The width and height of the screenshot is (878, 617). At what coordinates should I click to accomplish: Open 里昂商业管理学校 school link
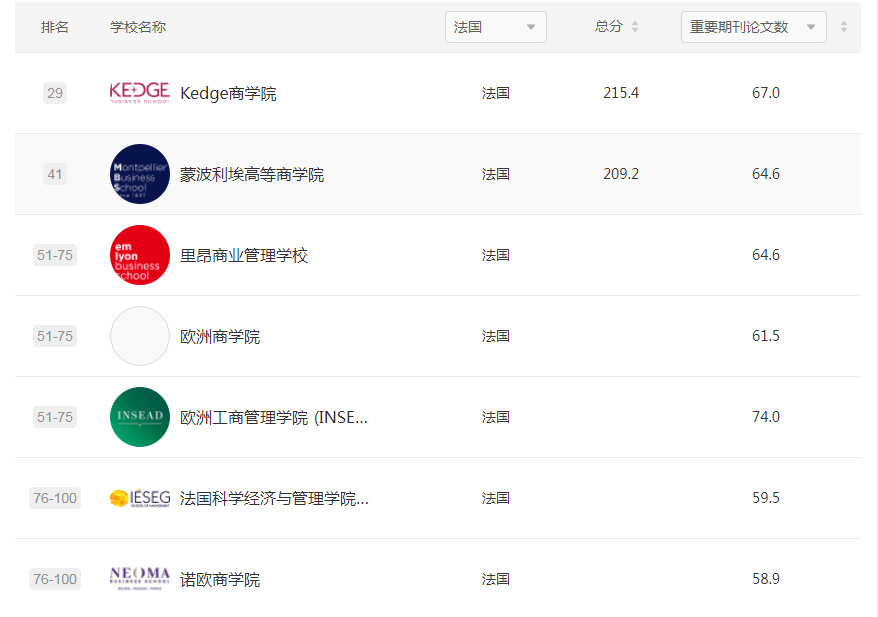(x=244, y=255)
